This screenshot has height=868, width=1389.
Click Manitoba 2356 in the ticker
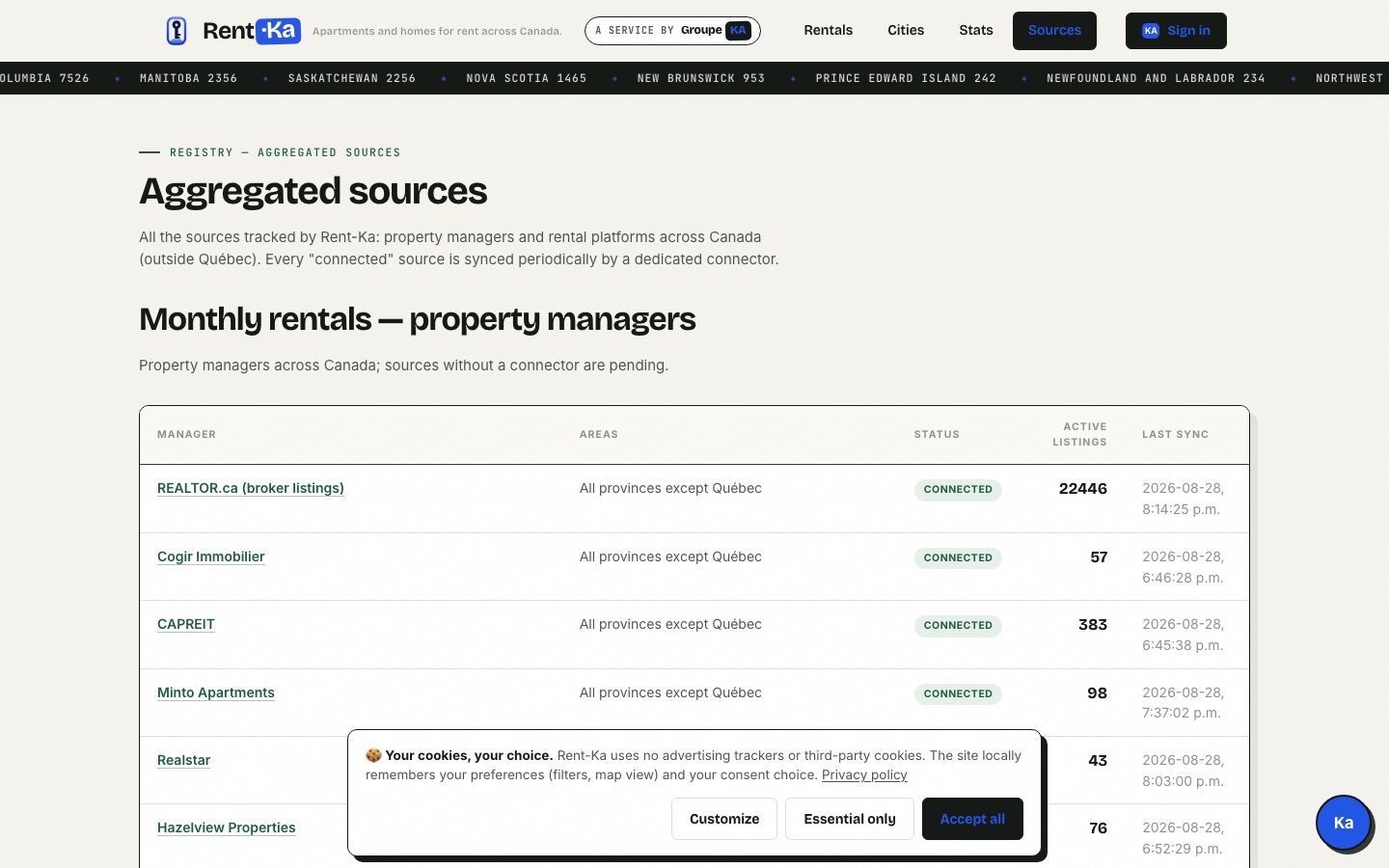tap(188, 78)
